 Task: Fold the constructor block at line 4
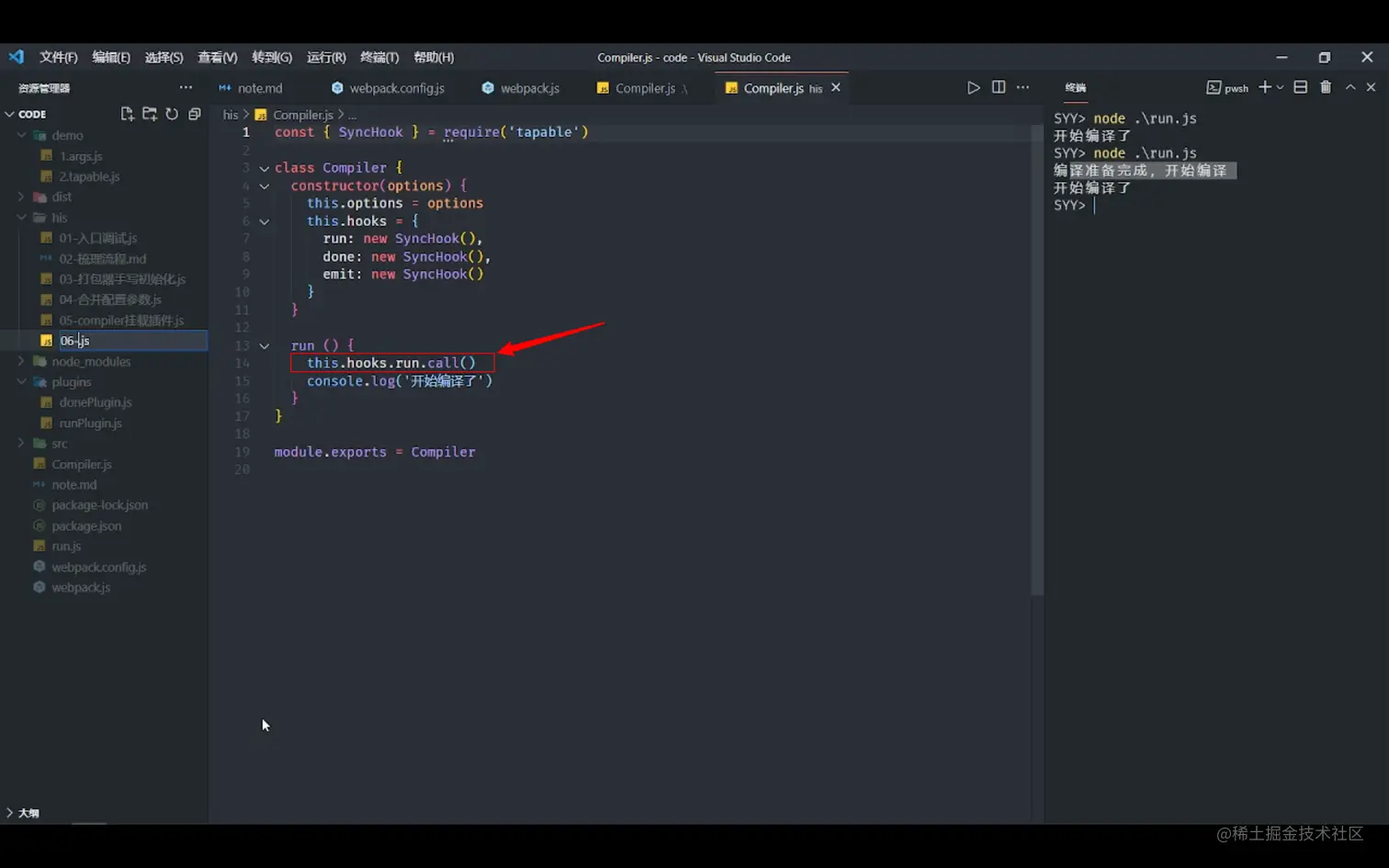265,186
